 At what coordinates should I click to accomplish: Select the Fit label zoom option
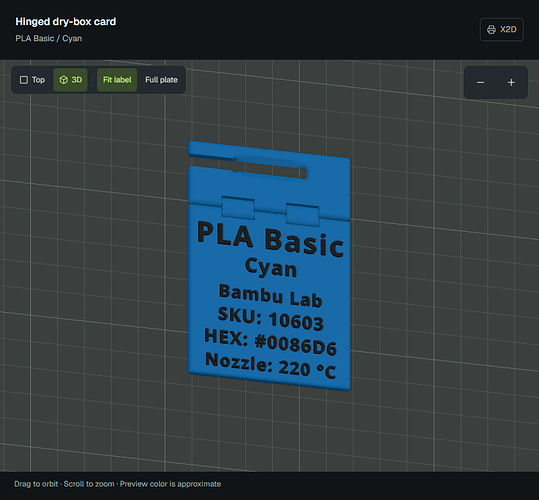coord(117,80)
